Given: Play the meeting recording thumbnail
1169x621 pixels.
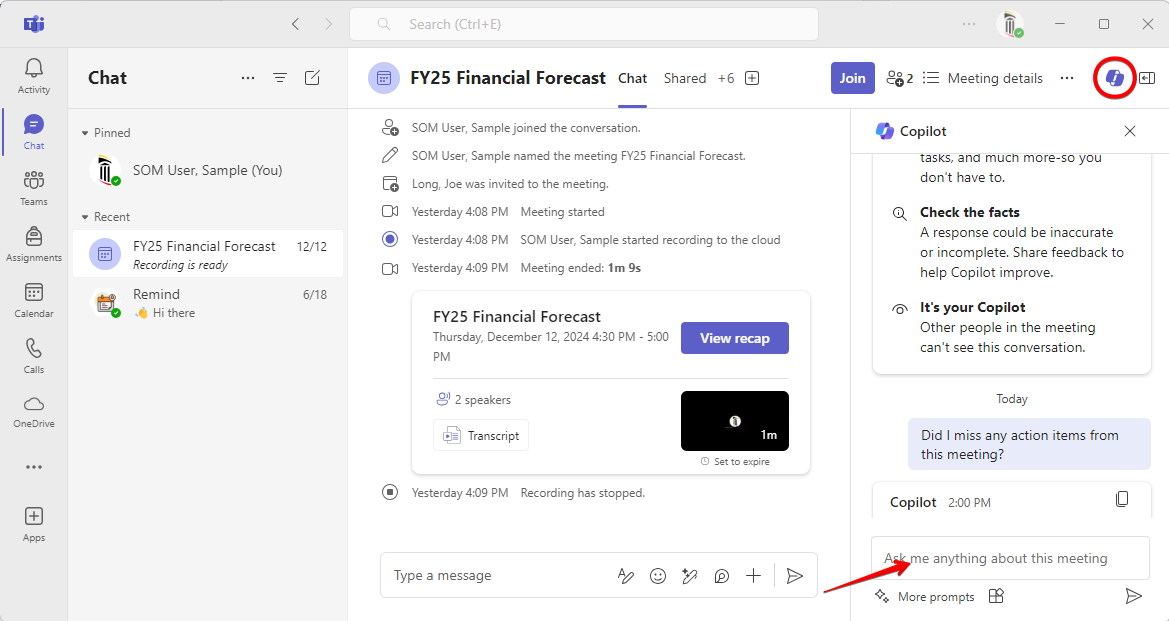Looking at the screenshot, I should 734,421.
